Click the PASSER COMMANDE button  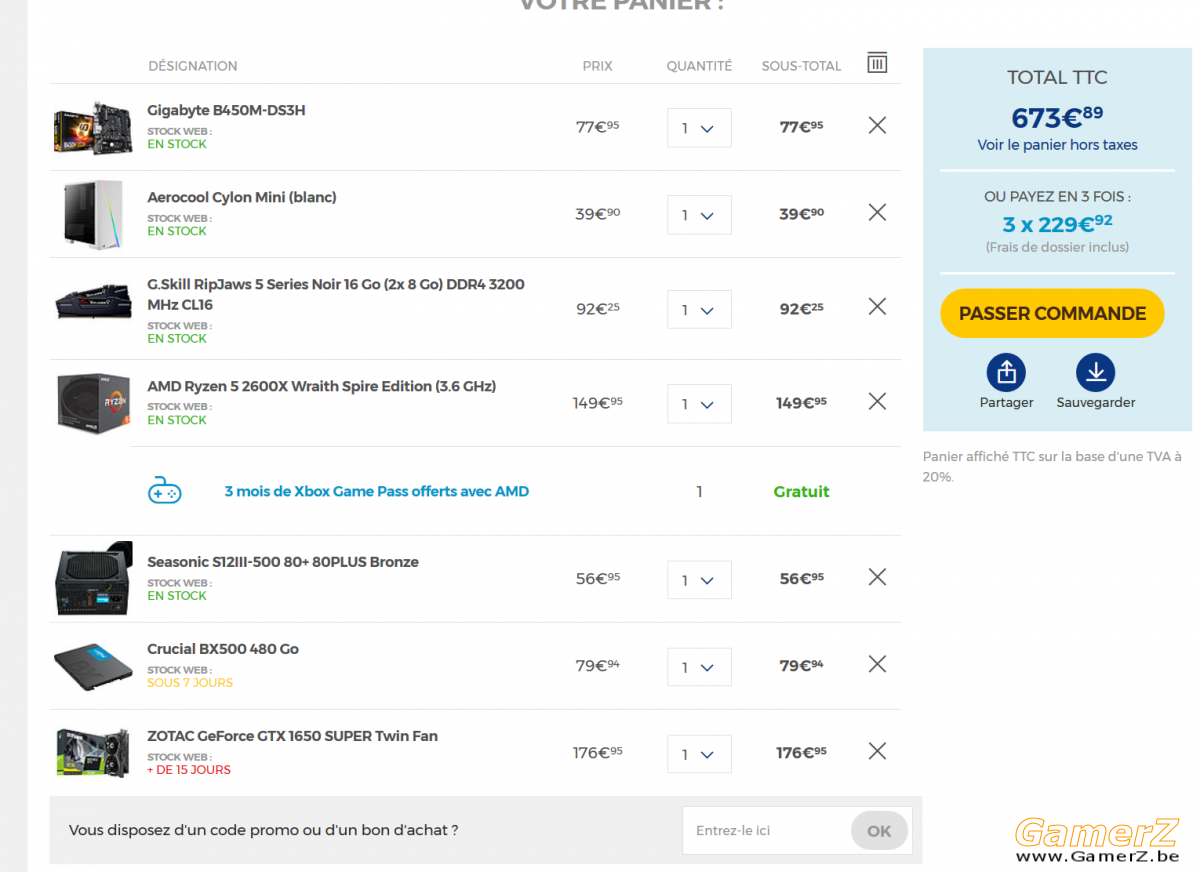(1052, 313)
